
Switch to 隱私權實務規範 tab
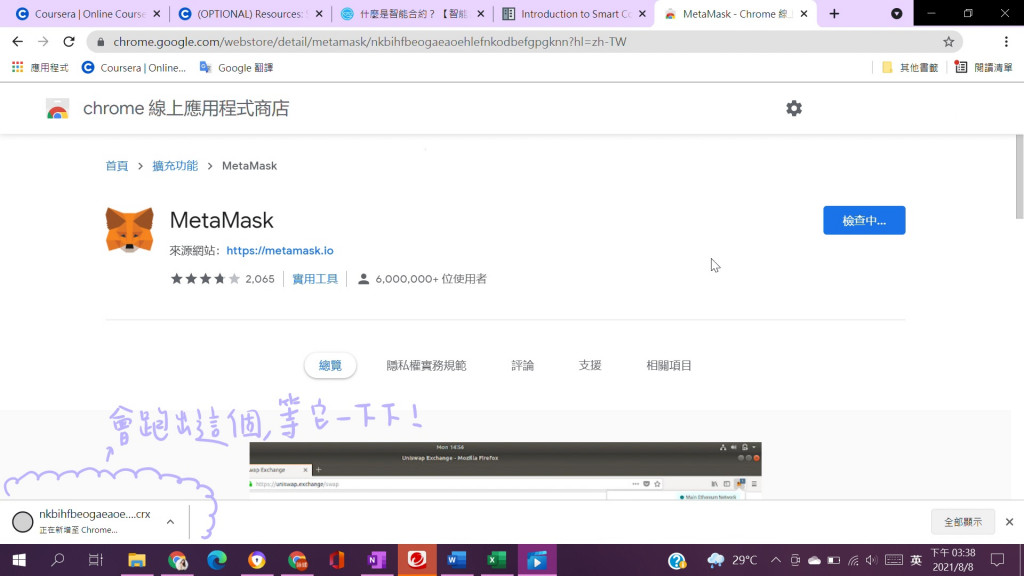426,366
